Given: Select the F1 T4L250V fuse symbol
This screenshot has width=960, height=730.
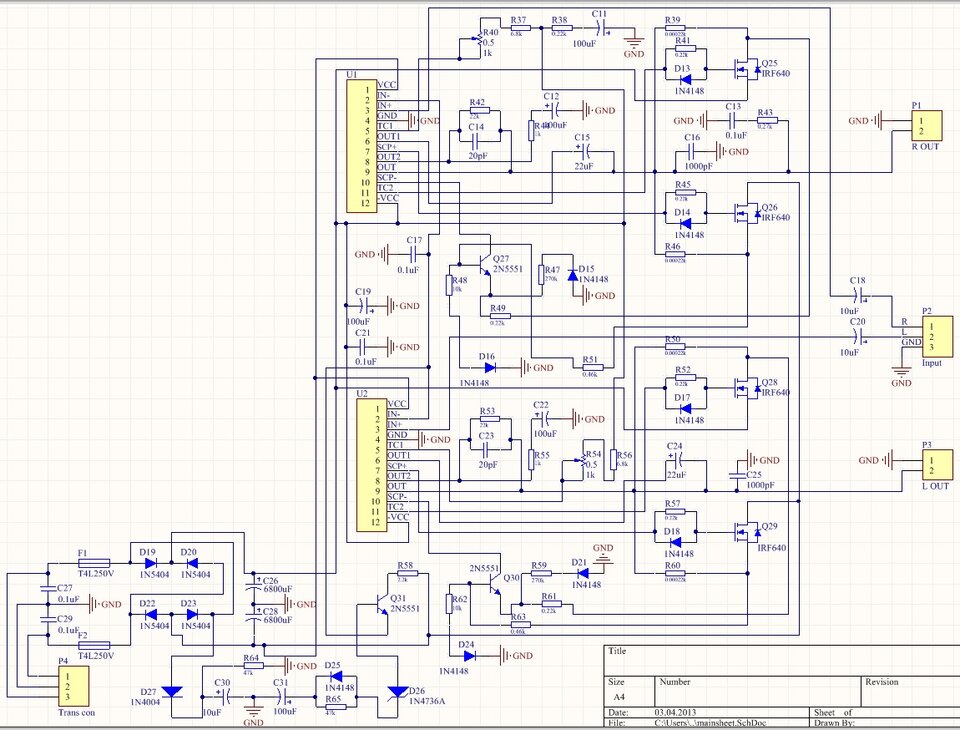Looking at the screenshot, I should 95,563.
